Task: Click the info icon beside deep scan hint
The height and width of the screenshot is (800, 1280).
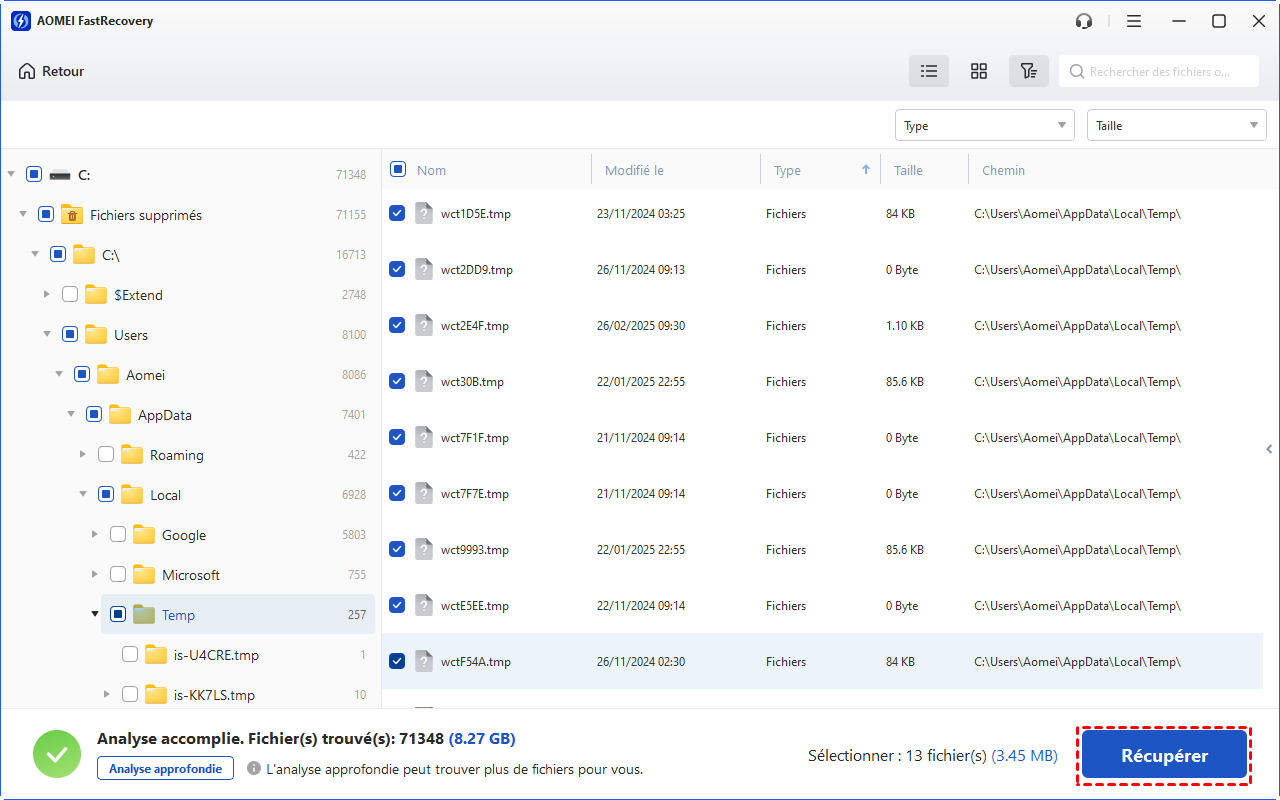Action: coord(254,769)
